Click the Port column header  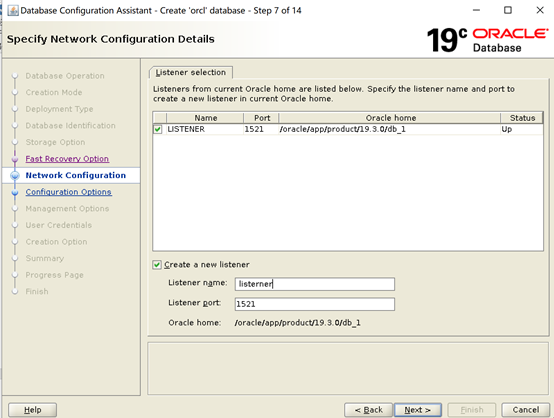261,118
